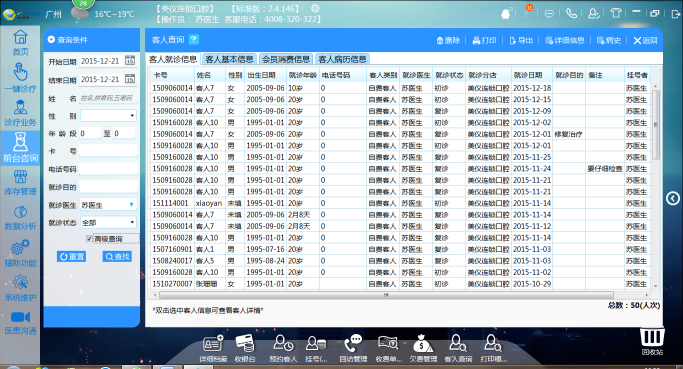Toggle the 高级查询 checkbox
The height and width of the screenshot is (369, 683).
pyautogui.click(x=89, y=239)
